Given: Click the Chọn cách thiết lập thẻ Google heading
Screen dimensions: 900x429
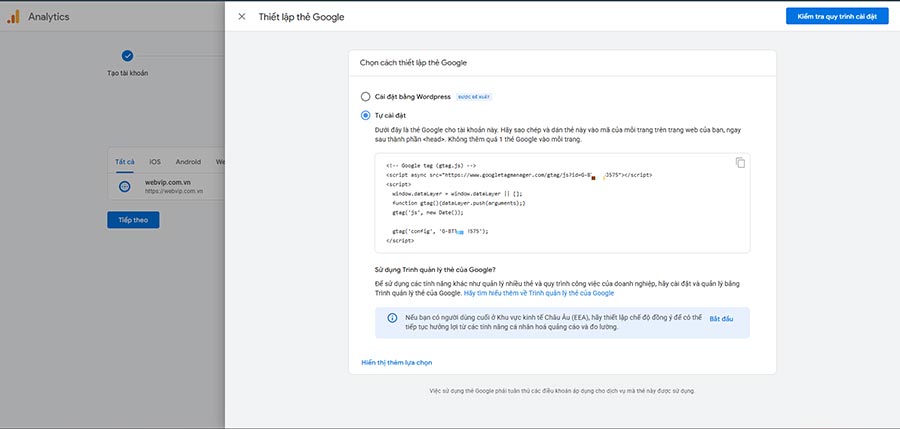Looking at the screenshot, I should [x=413, y=63].
